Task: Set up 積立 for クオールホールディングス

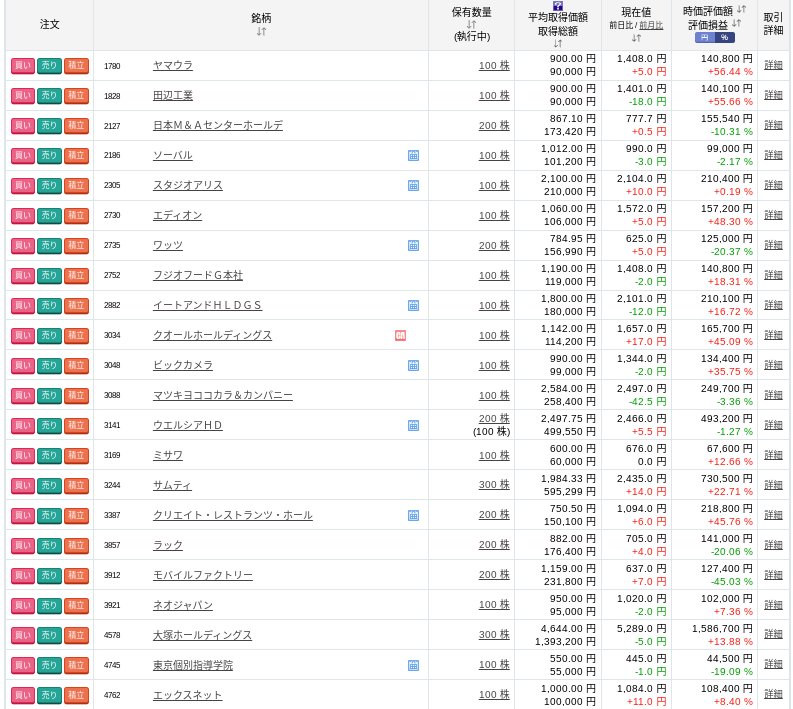Action: point(76,335)
